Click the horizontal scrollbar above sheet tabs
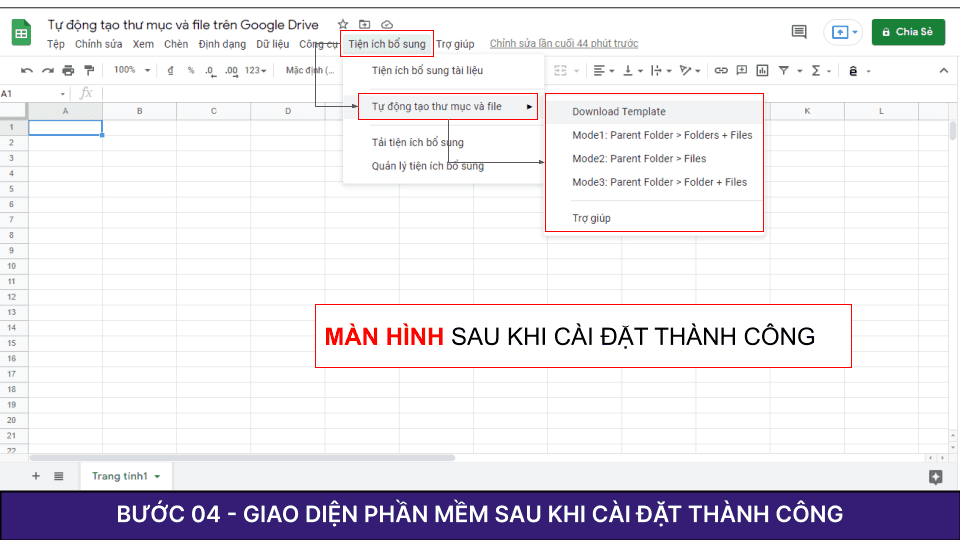The image size is (960, 540). (x=240, y=458)
